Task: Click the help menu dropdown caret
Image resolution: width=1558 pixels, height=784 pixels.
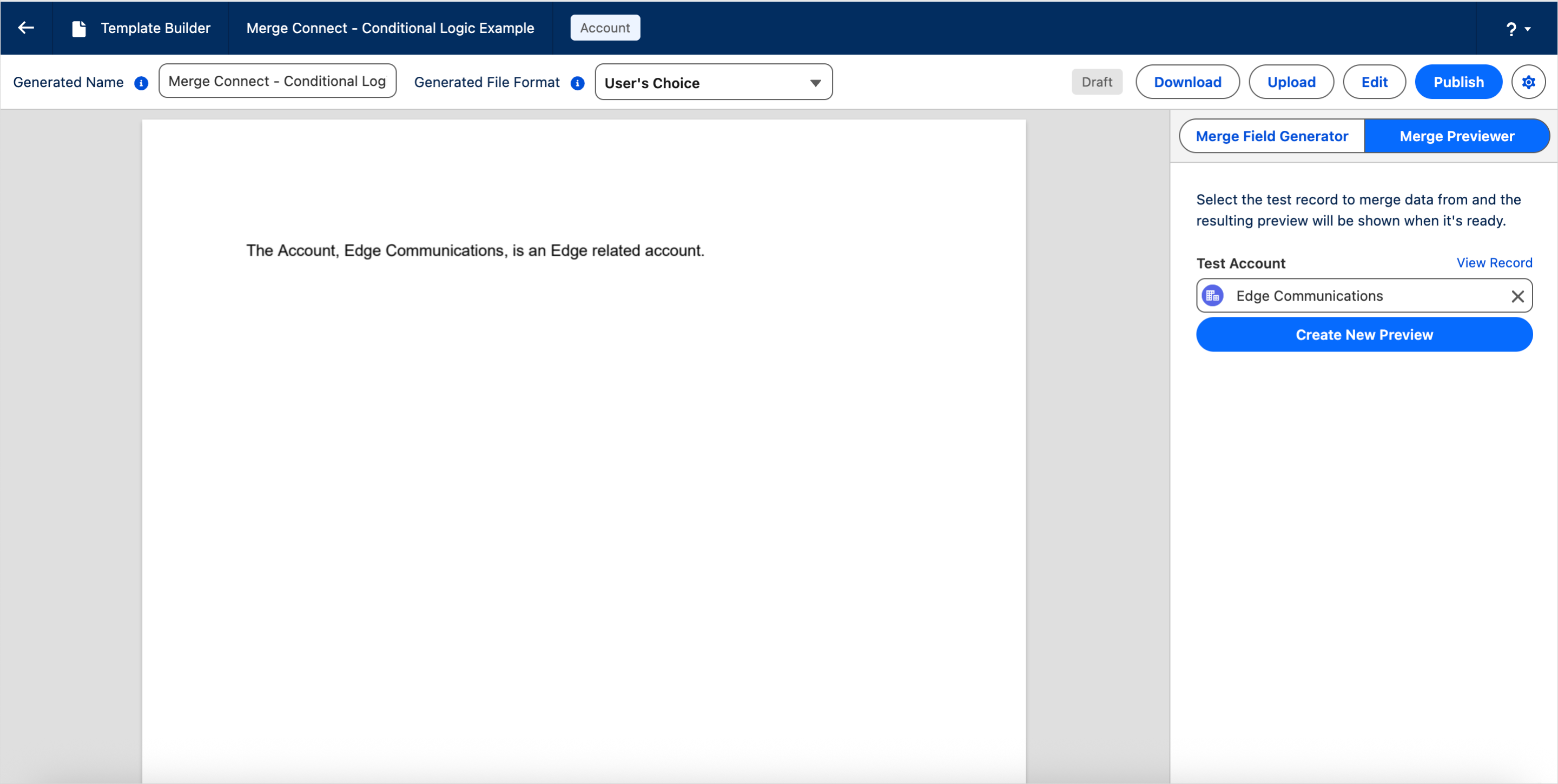Action: [x=1528, y=29]
